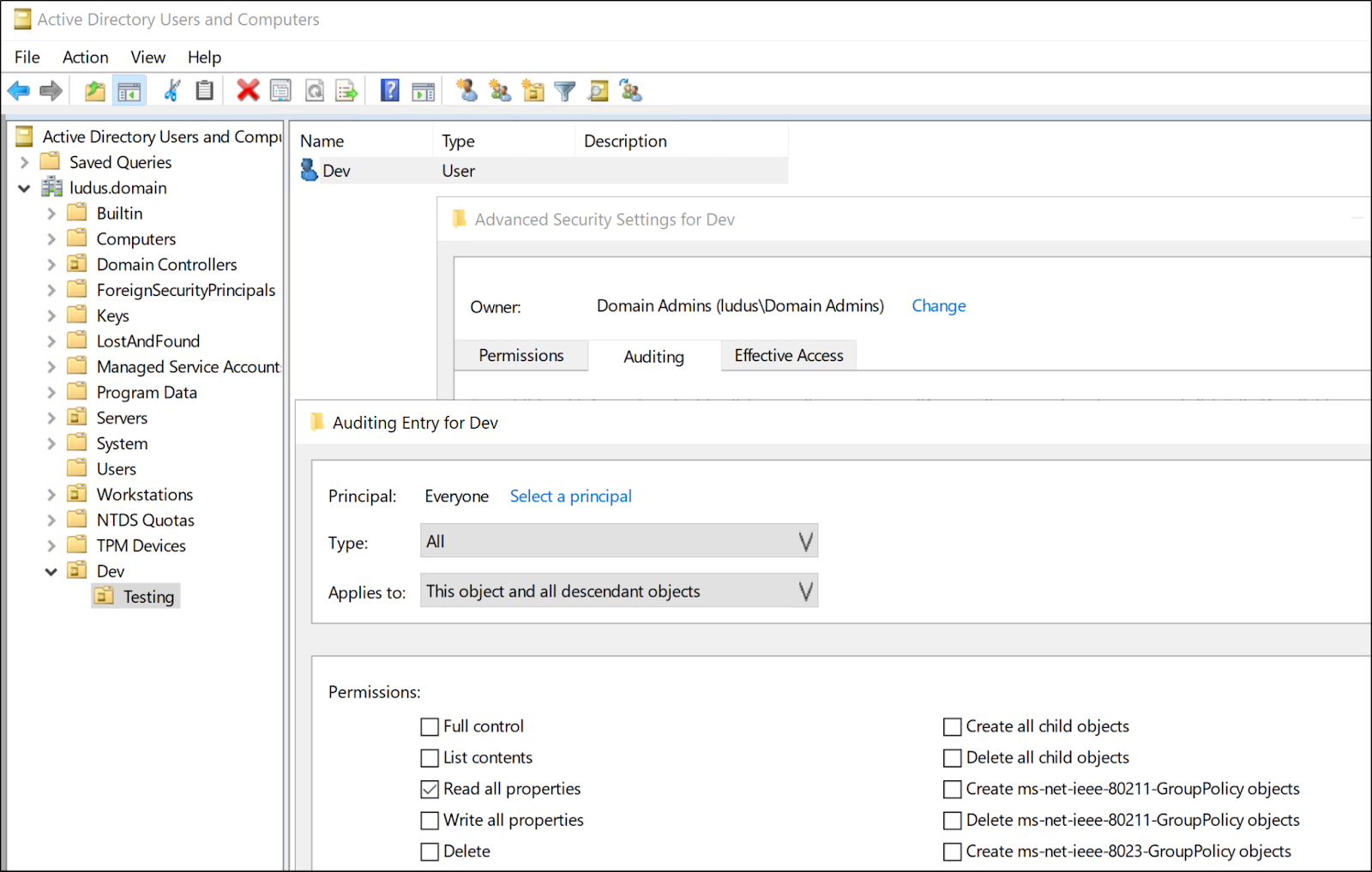
Task: Click the Create new user icon
Action: pos(466,90)
